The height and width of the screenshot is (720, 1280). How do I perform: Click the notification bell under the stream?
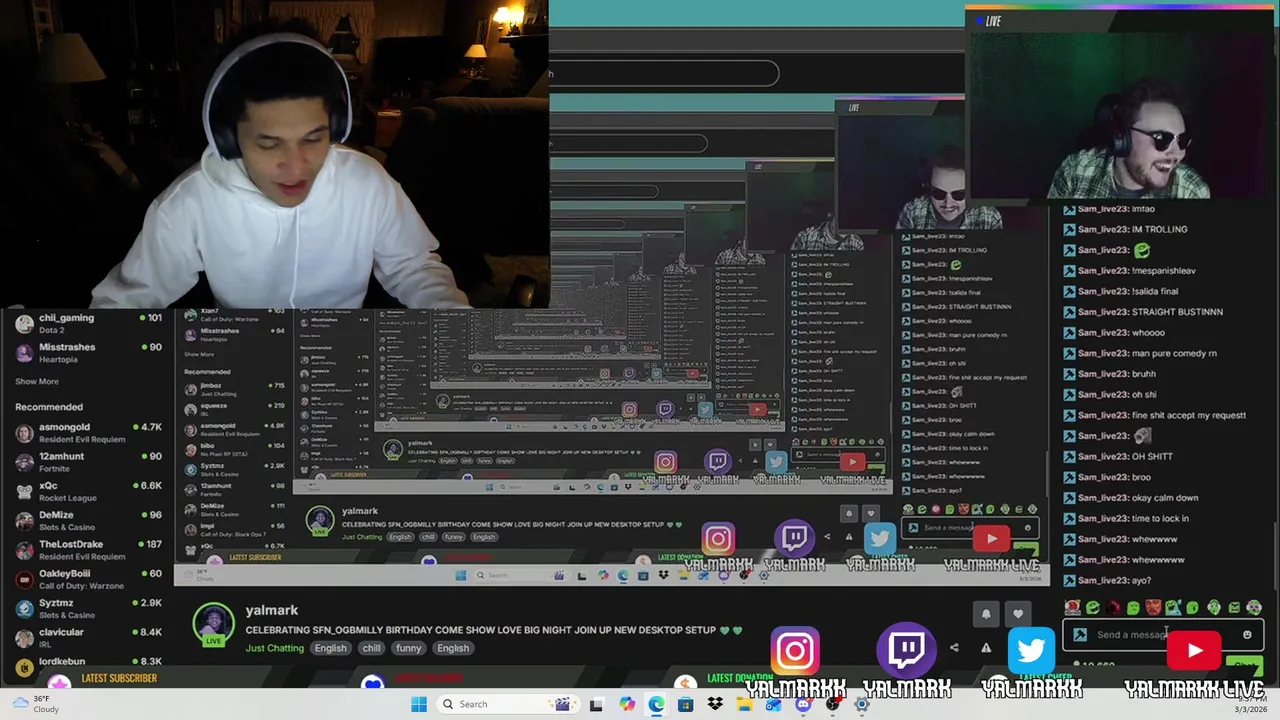point(985,614)
